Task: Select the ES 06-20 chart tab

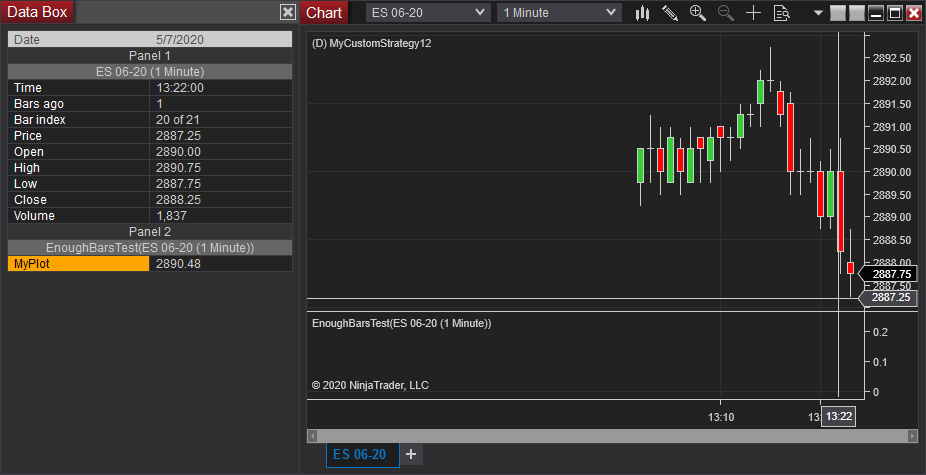Action: (x=363, y=454)
